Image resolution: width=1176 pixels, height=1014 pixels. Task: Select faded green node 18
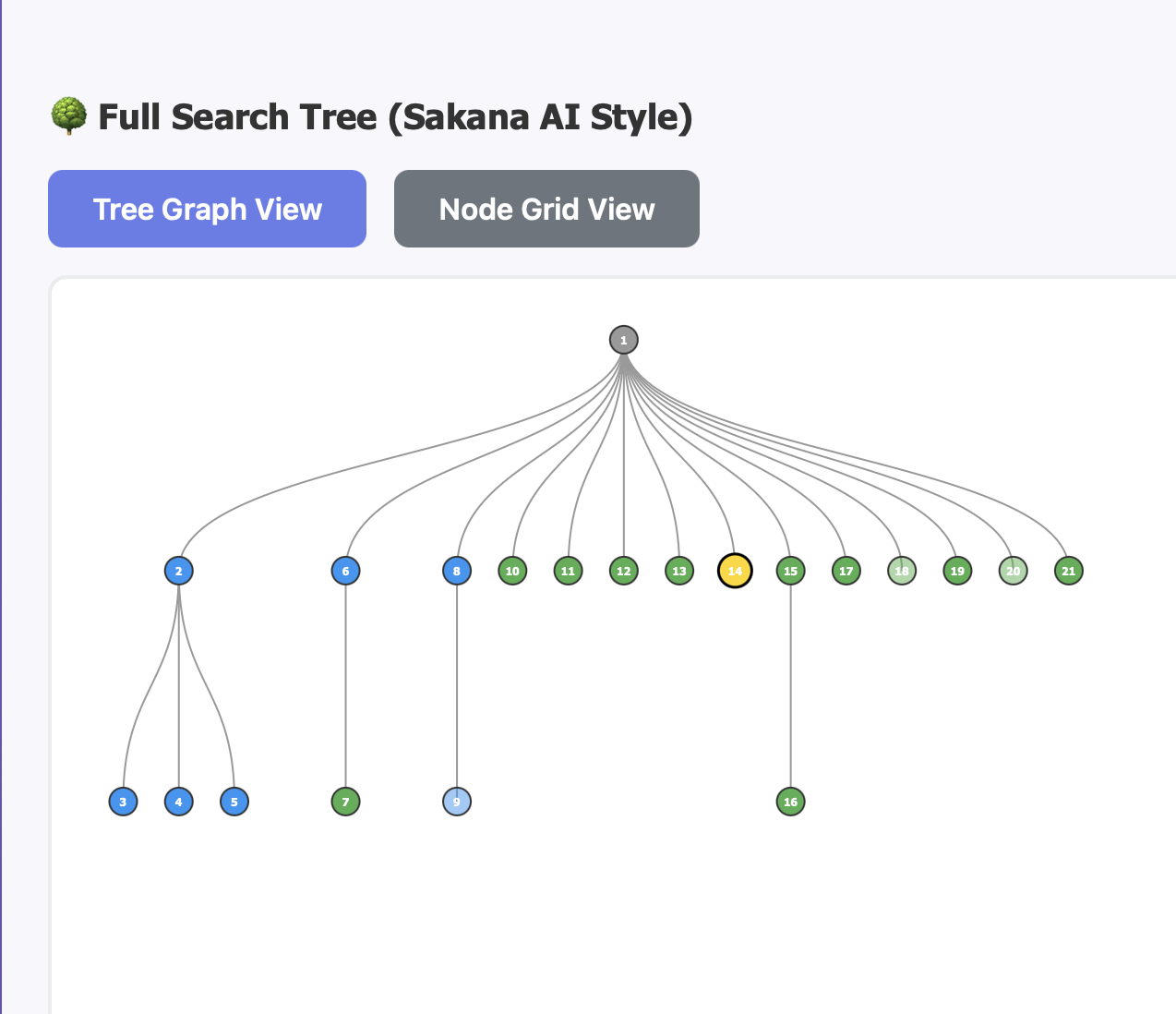[902, 571]
